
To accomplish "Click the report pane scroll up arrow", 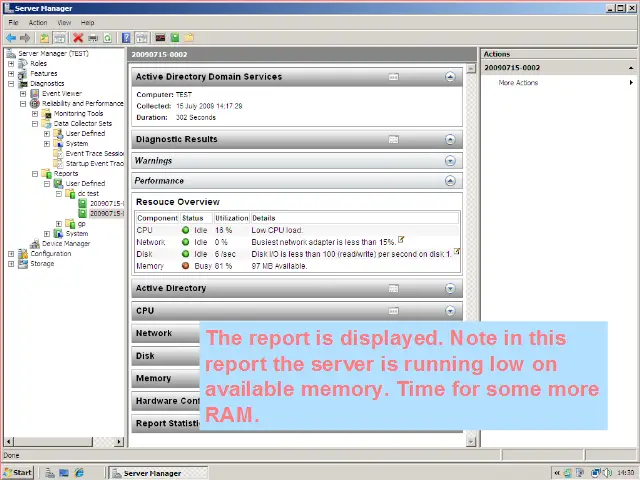I will click(471, 69).
